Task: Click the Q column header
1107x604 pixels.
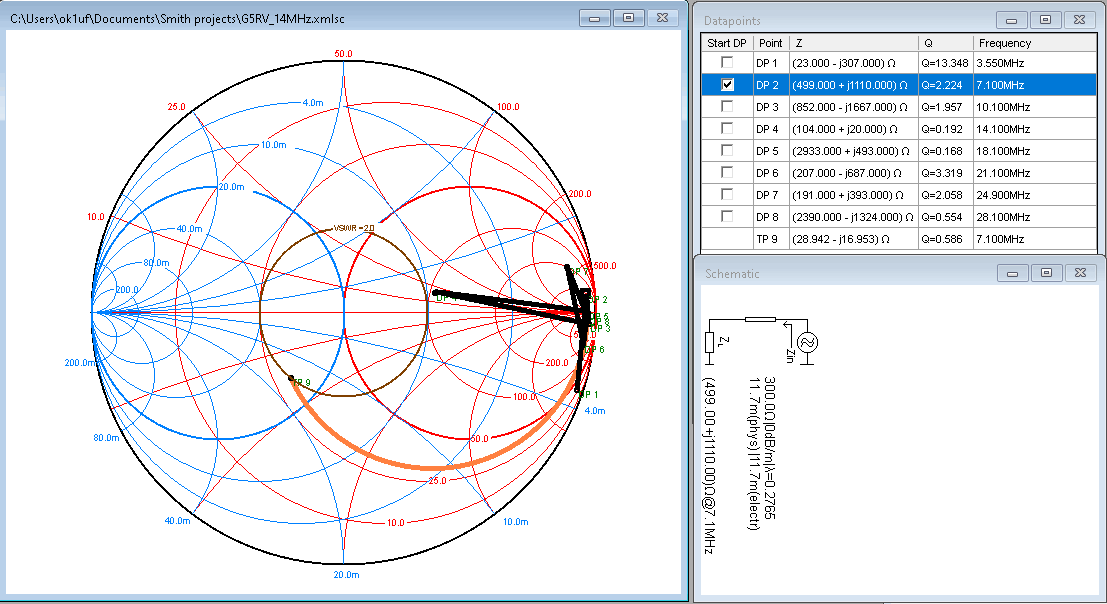Action: [x=946, y=43]
